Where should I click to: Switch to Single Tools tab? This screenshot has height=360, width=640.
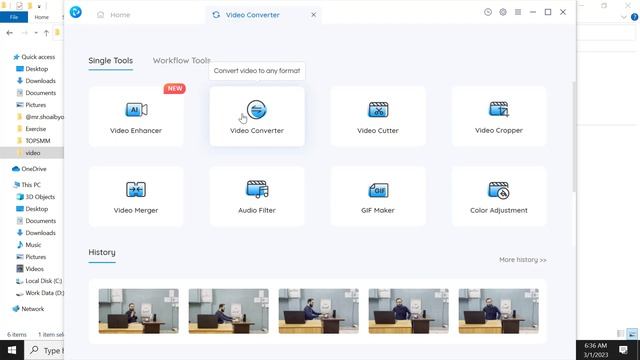111,61
